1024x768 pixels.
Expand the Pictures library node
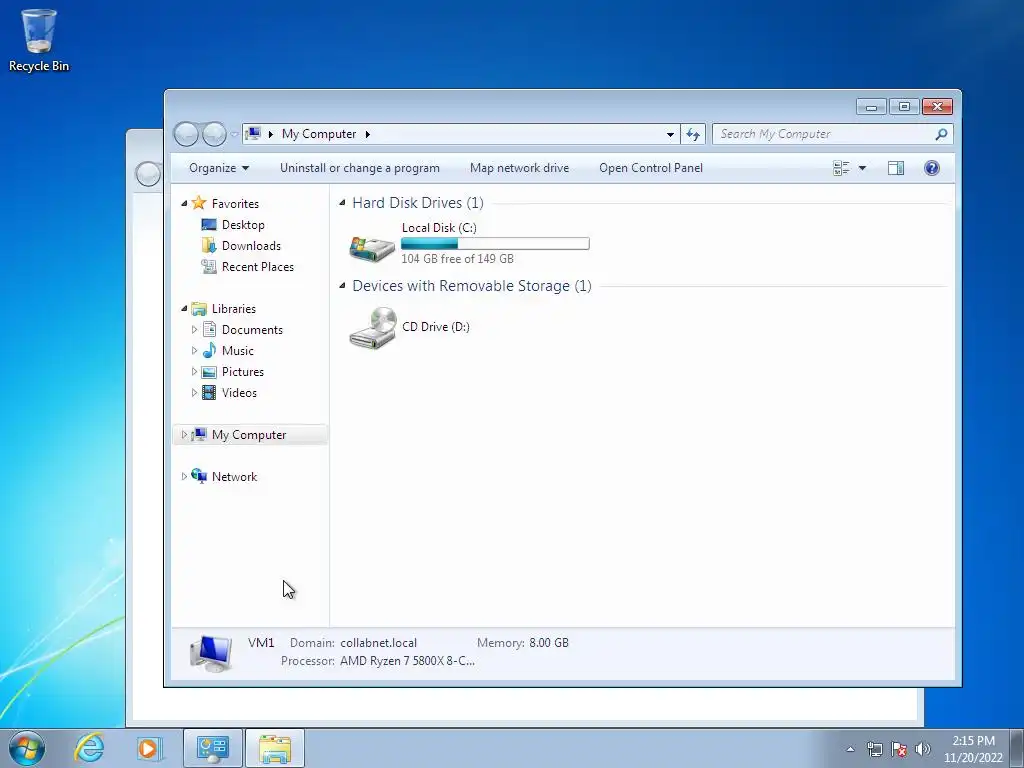tap(194, 372)
